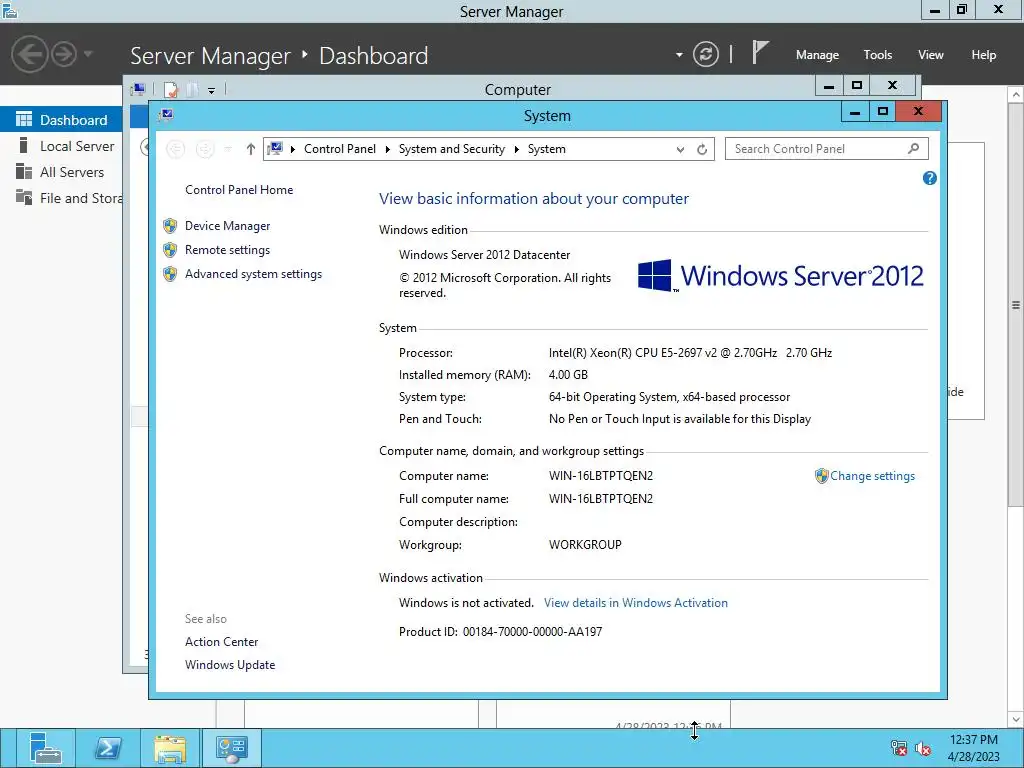Click the 4.00 GB installed memory value
Viewport: 1024px width, 768px height.
click(x=568, y=375)
